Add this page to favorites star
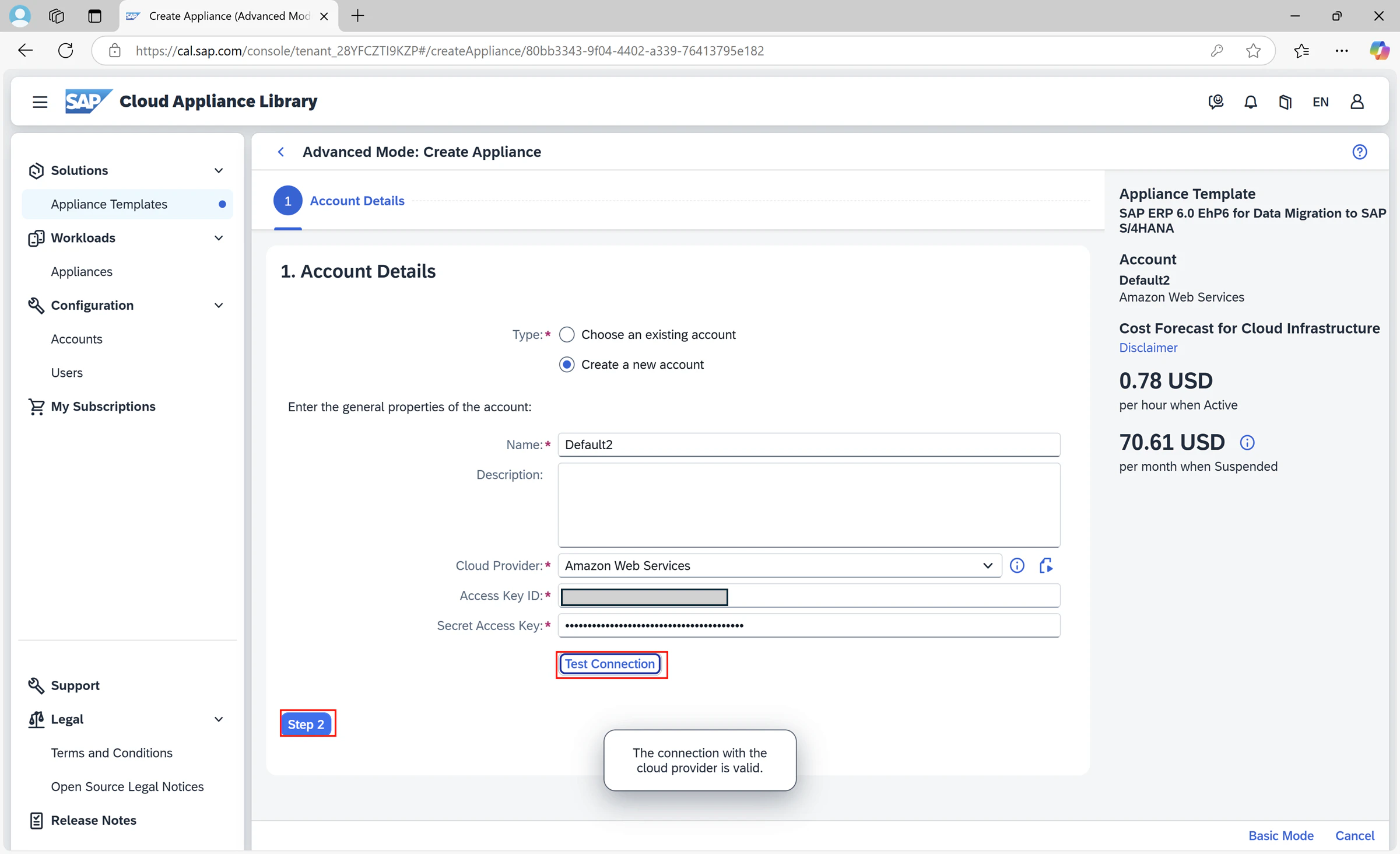Image resolution: width=1400 pixels, height=854 pixels. tap(1254, 51)
